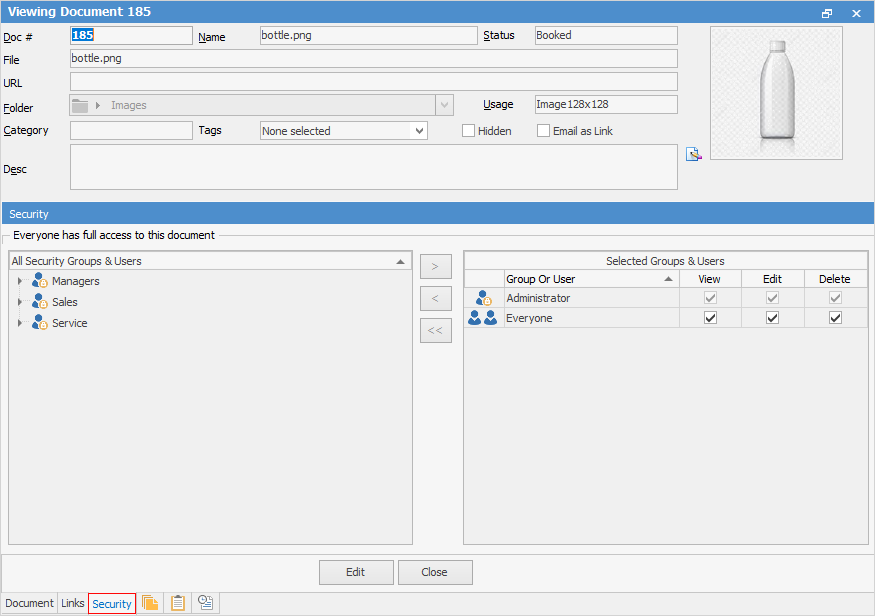
Task: Click the Managers group icon
Action: coord(40,281)
